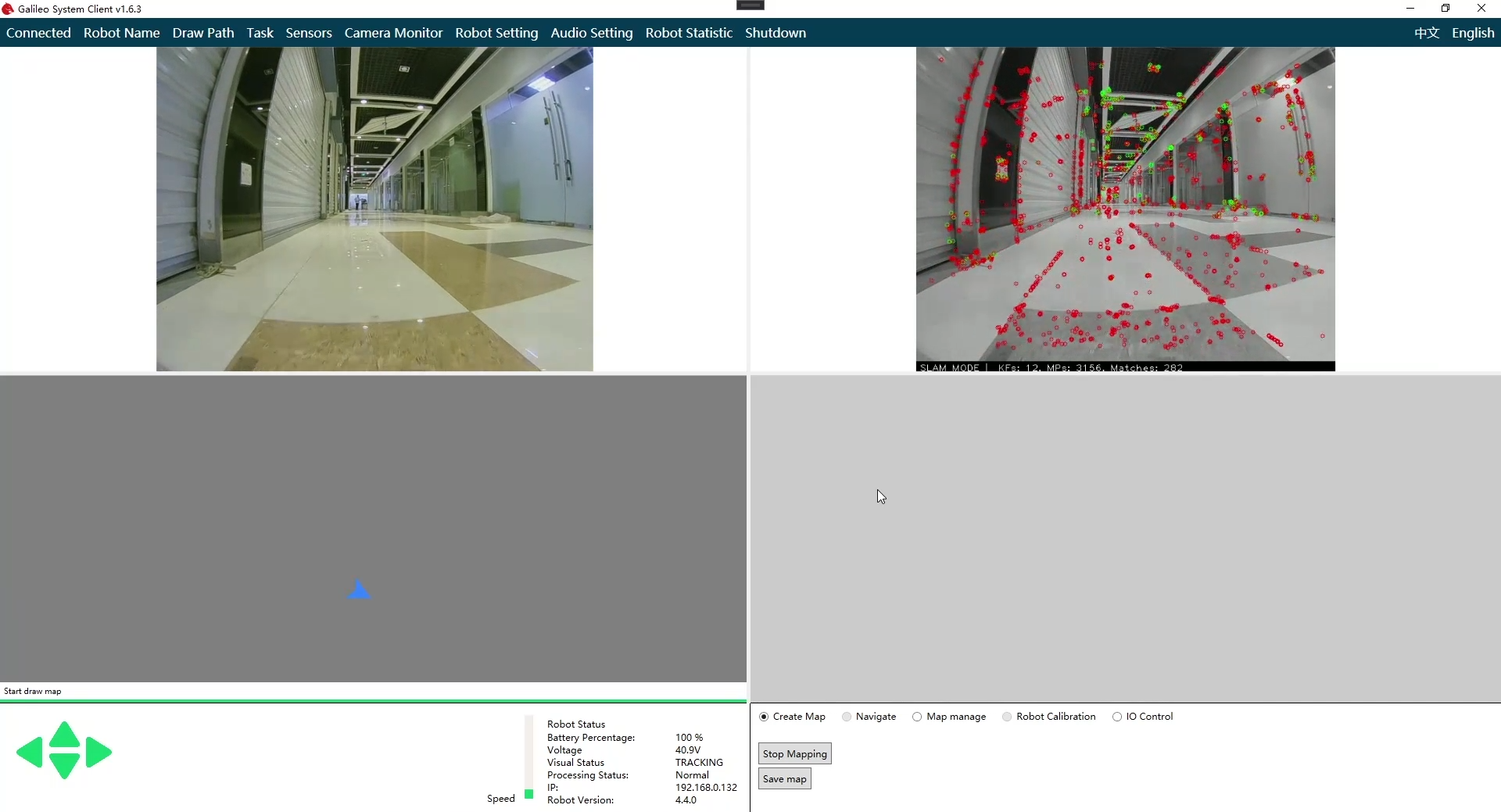Open the Robot Statistic menu
The height and width of the screenshot is (812, 1501).
(689, 33)
